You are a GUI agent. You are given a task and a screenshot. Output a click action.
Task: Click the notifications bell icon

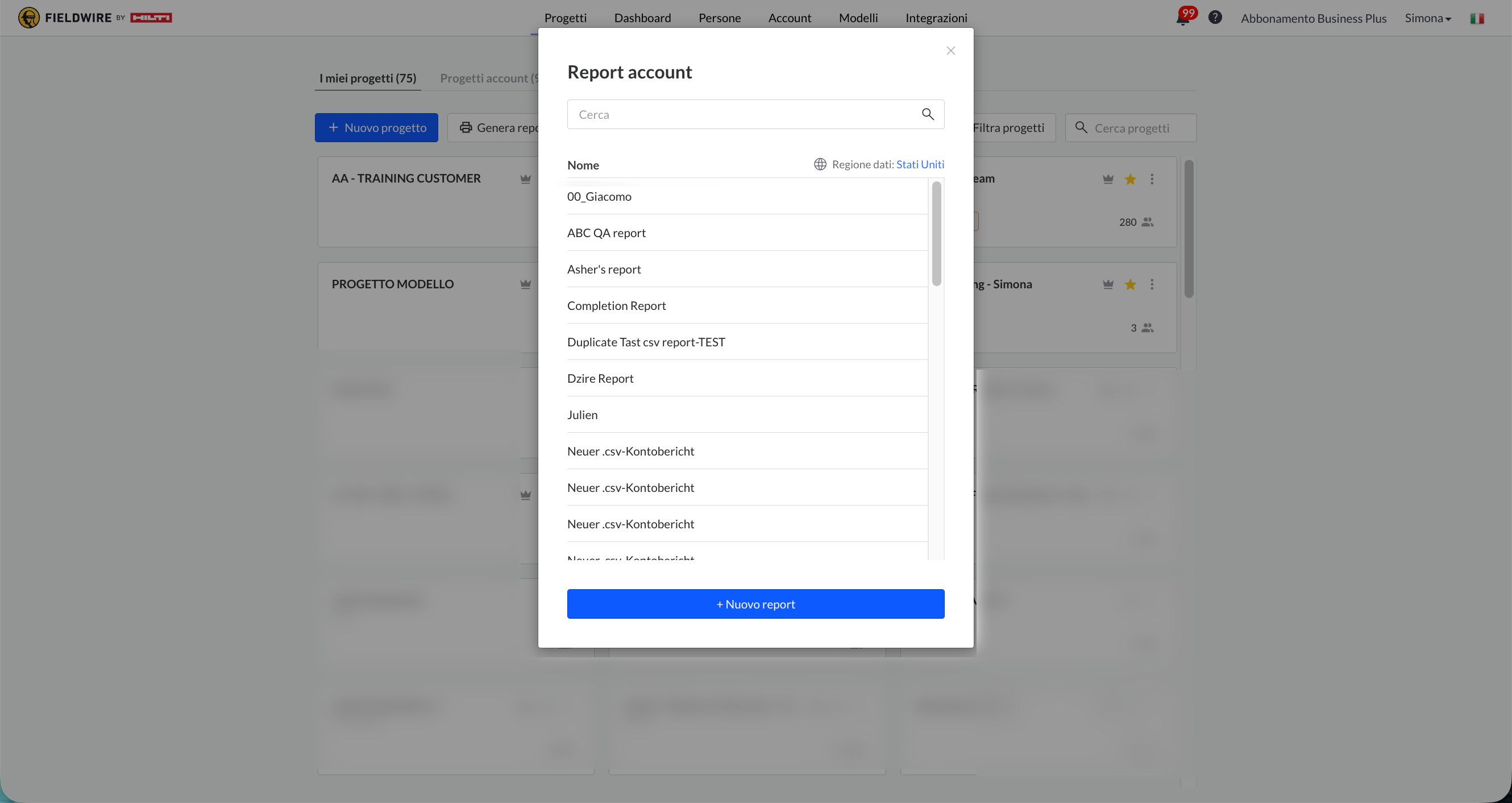pyautogui.click(x=1182, y=19)
